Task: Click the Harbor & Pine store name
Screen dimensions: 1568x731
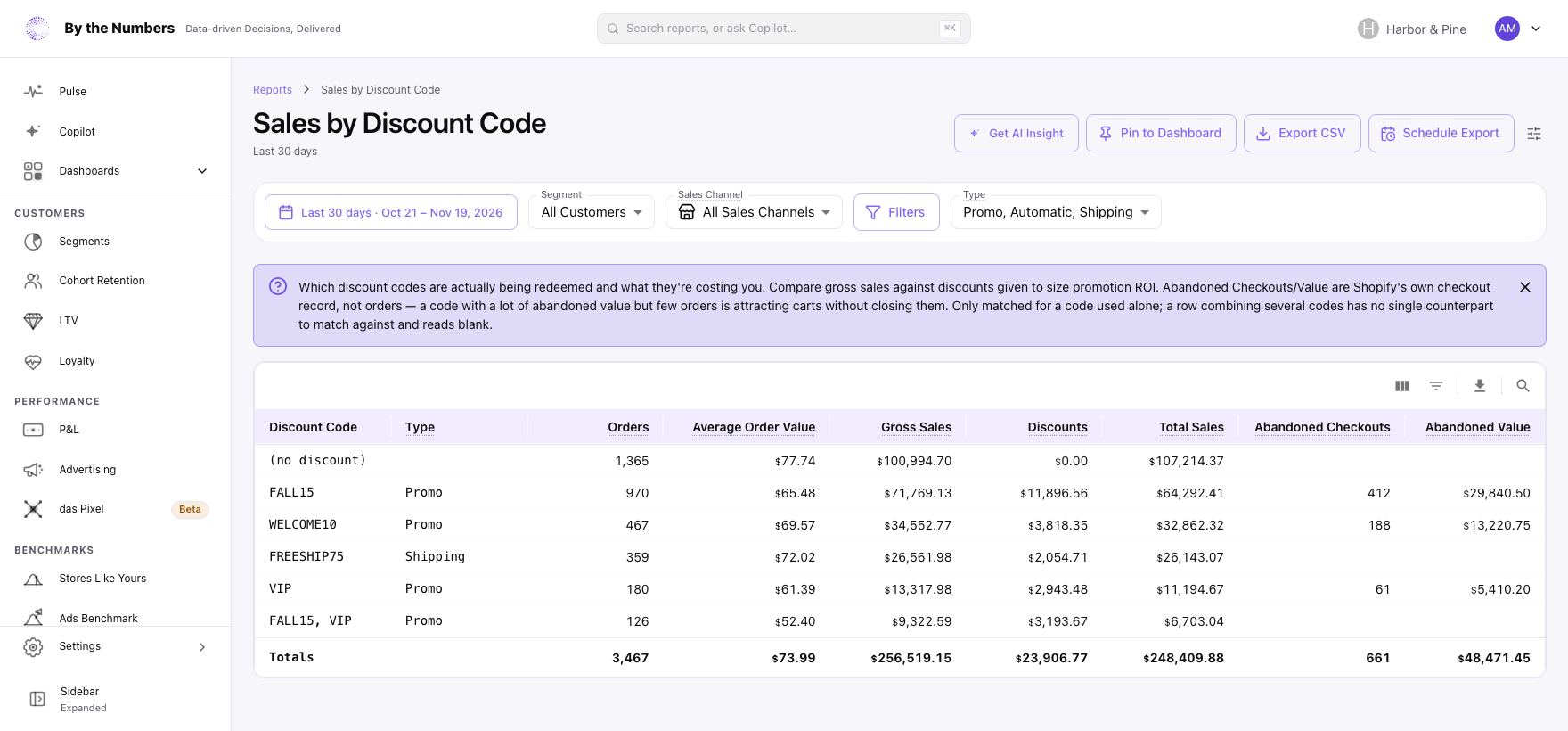Action: tap(1425, 29)
